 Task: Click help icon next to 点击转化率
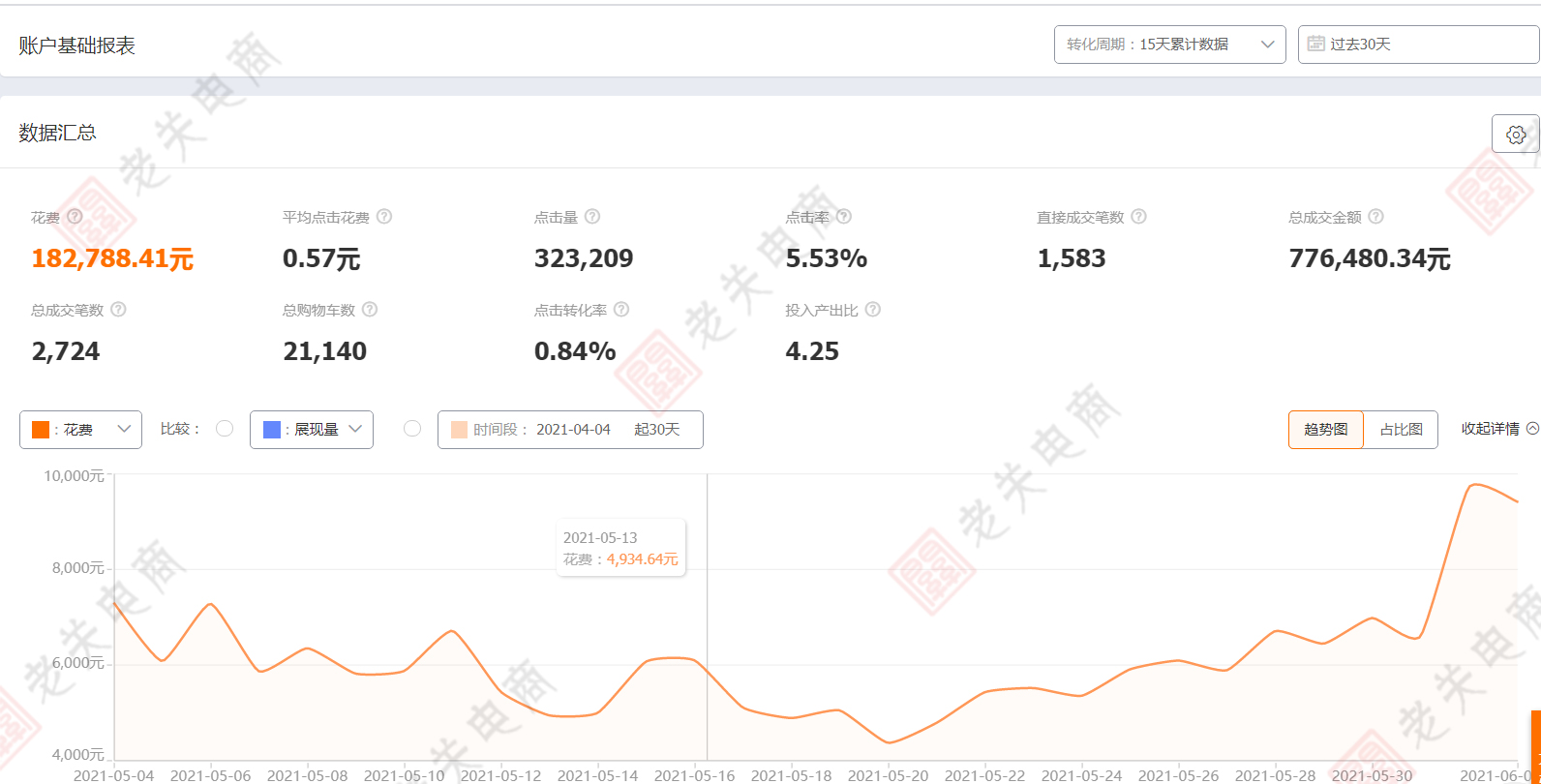point(621,310)
